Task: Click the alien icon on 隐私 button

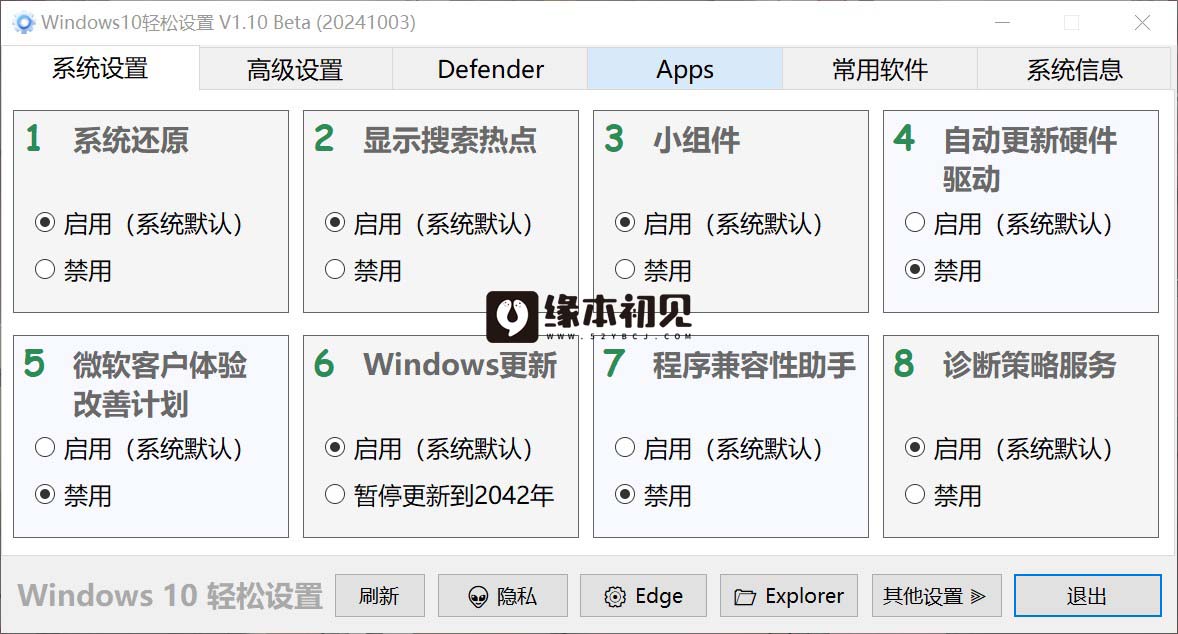Action: [x=478, y=597]
